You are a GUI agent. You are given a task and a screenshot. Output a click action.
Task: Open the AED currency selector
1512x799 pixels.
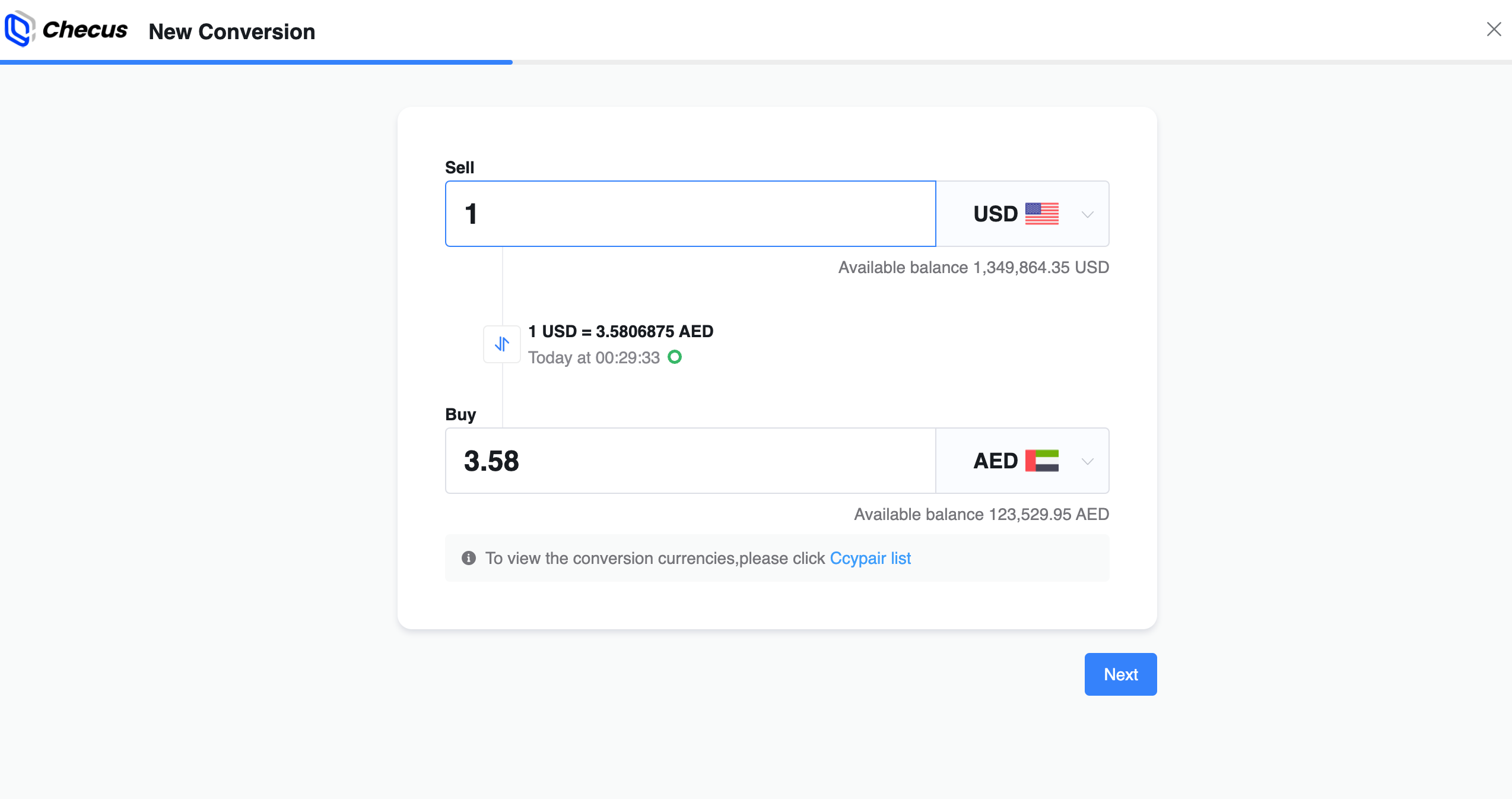point(996,461)
